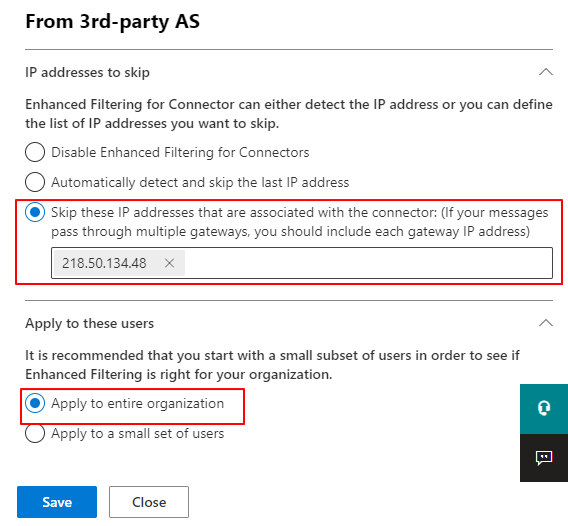The width and height of the screenshot is (568, 526).
Task: Click the 'IP addresses to skip' section heading
Action: point(87,72)
